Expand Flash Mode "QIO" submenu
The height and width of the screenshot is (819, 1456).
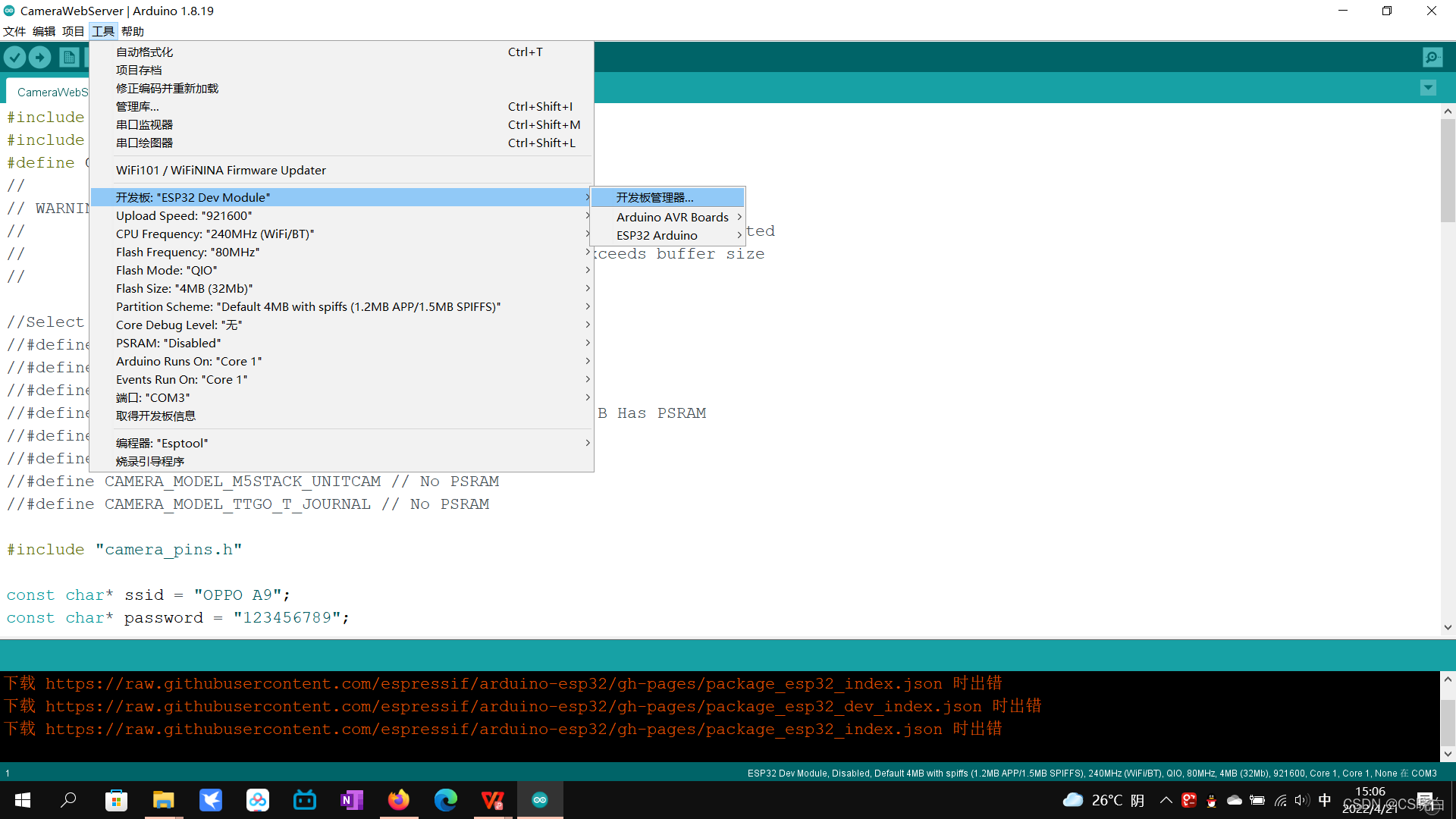[x=341, y=270]
